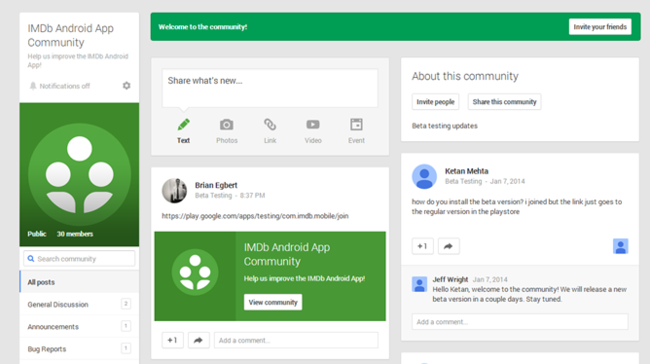Screen dimensions: 650x364
Task: Share Ketan Mehta's post with arrow icon
Action: (x=449, y=246)
